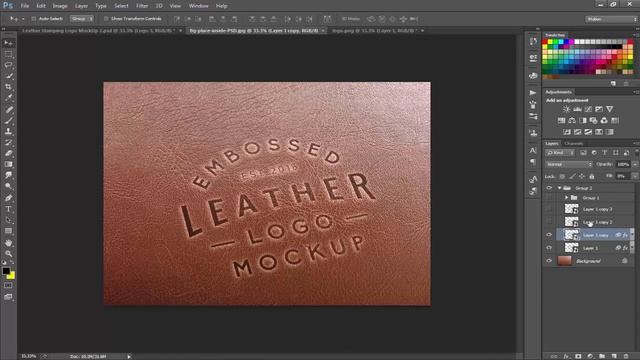640x360 pixels.
Task: Select the Gradient tool
Action: pos(8,164)
